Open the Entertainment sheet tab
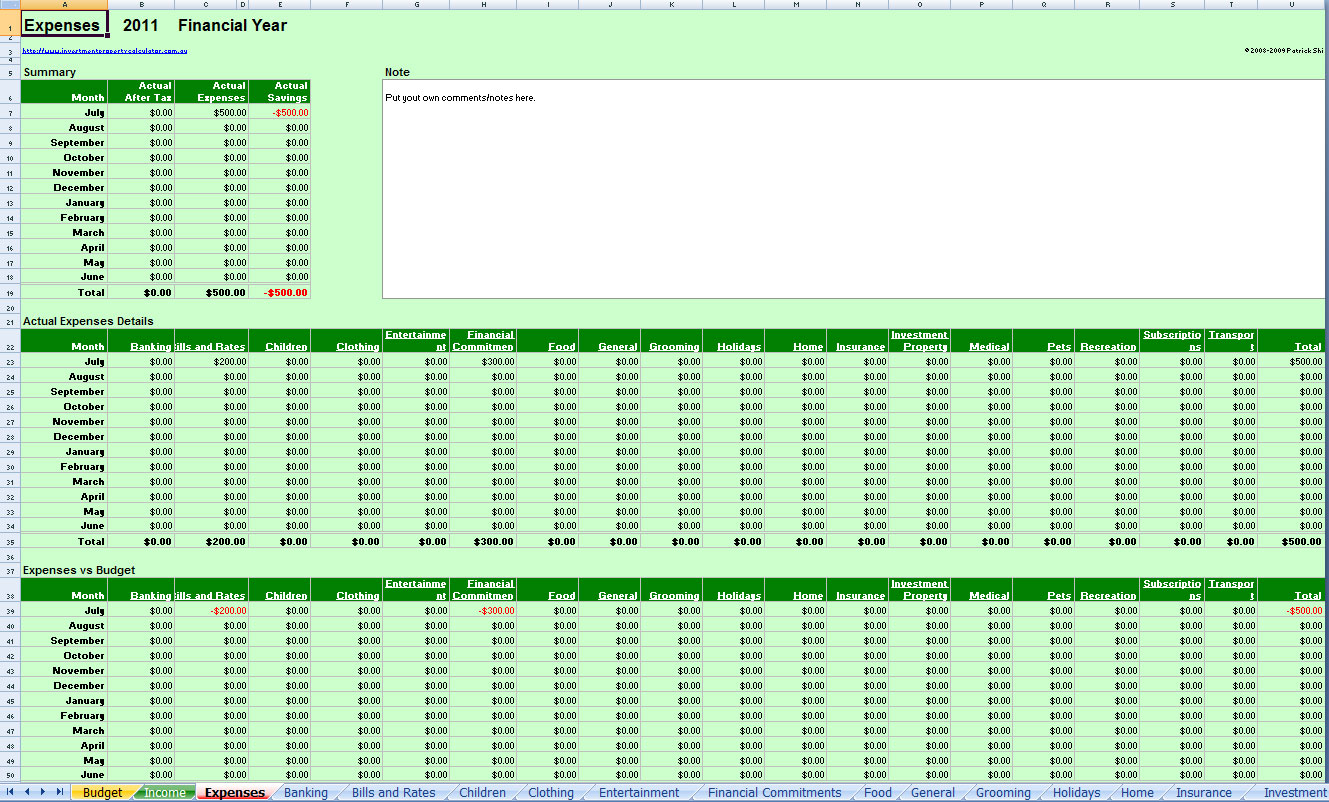1329x802 pixels. [638, 793]
